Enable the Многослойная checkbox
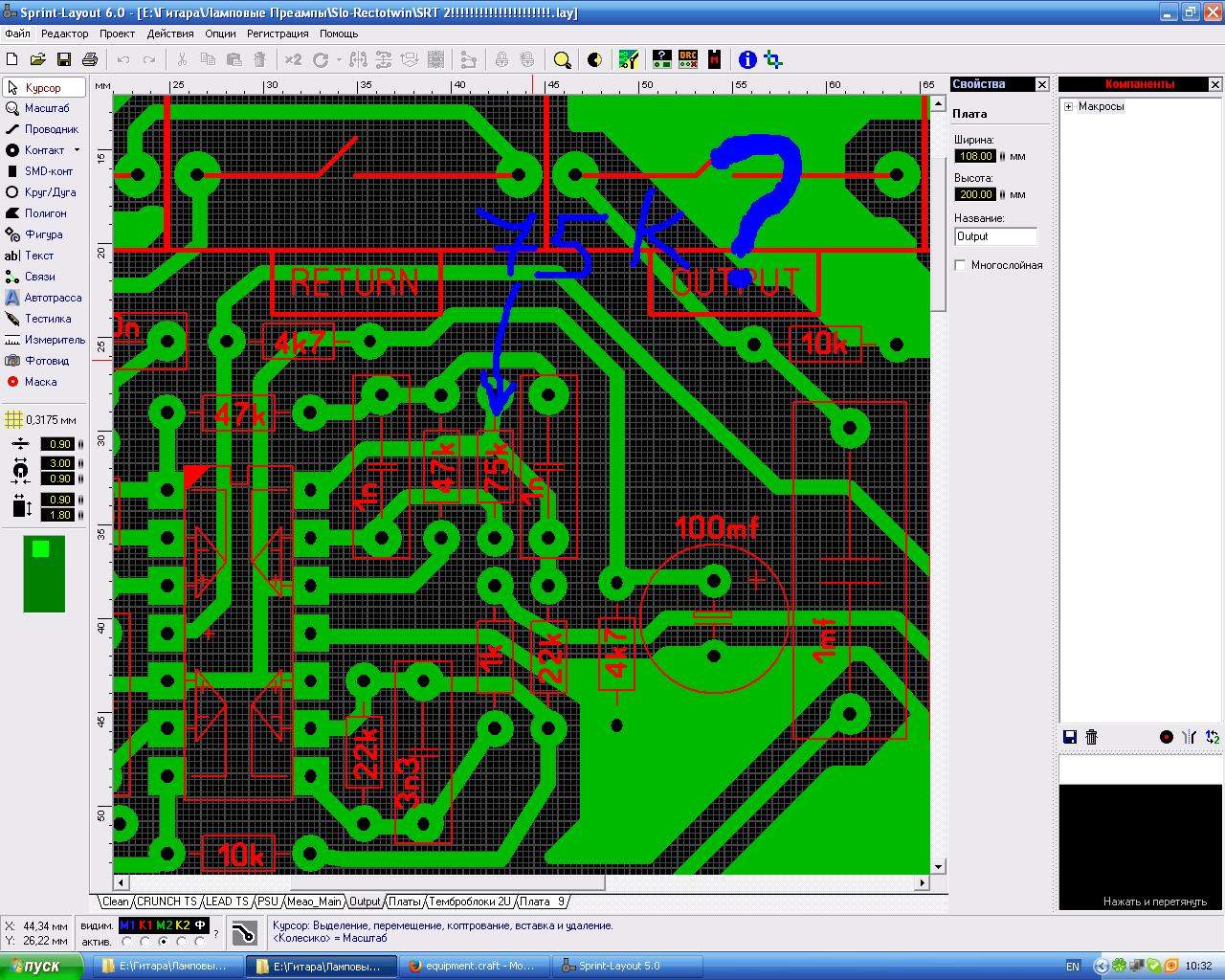The width and height of the screenshot is (1225, 980). click(961, 265)
